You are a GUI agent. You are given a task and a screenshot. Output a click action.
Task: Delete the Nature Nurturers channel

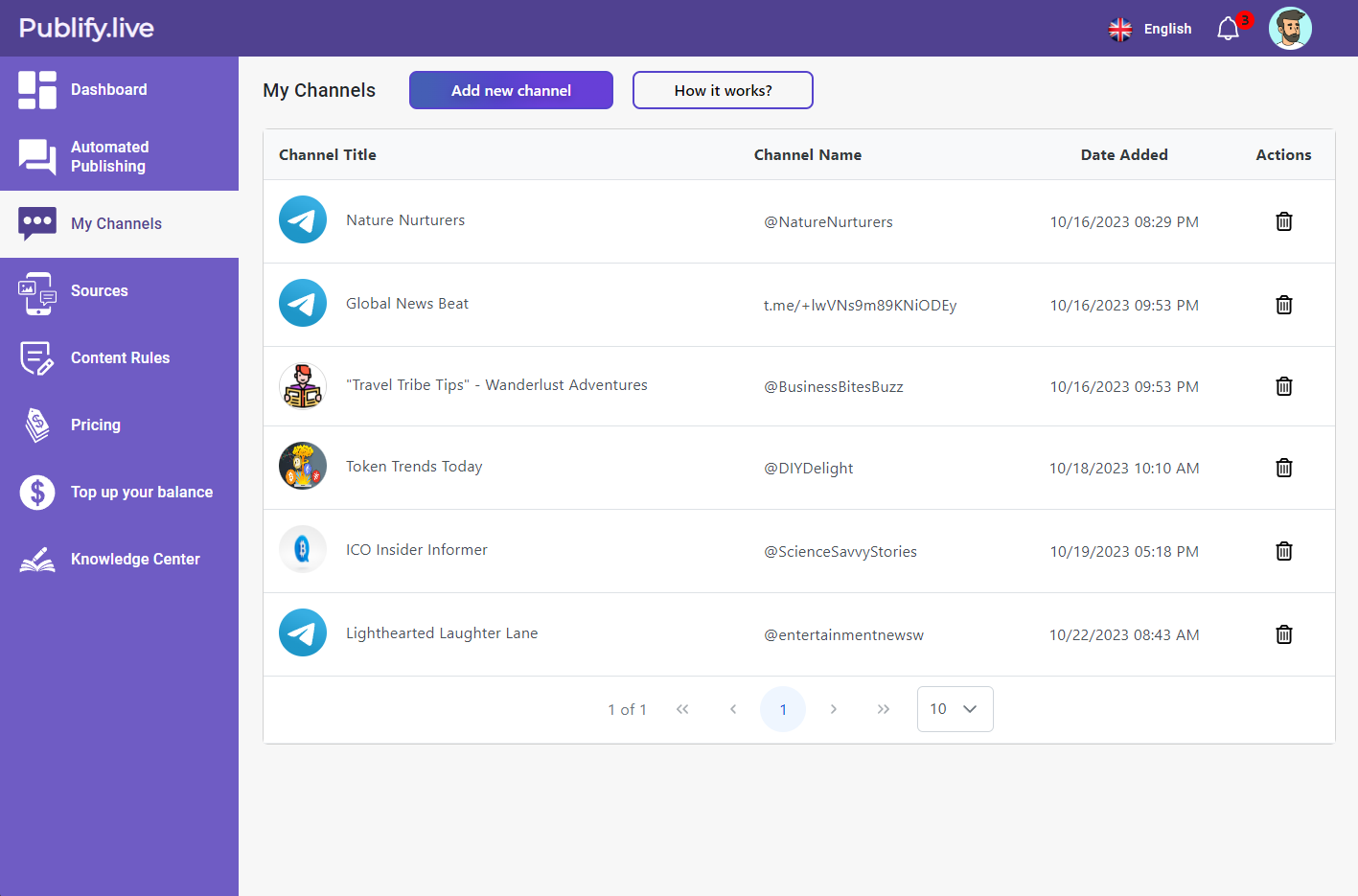tap(1283, 221)
